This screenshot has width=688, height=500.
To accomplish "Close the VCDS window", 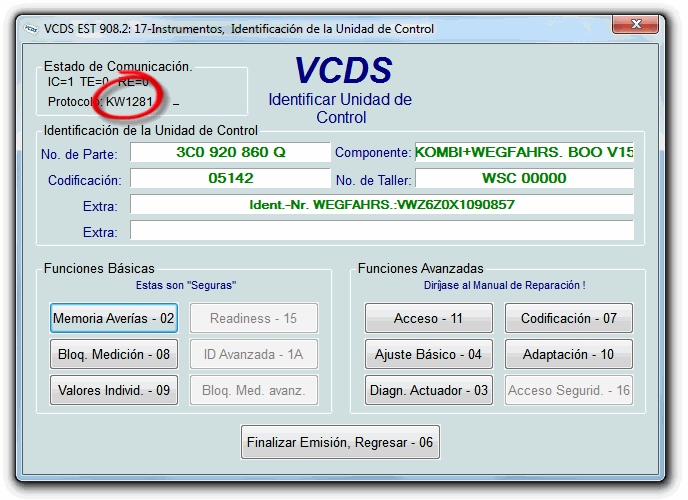I will click(635, 24).
